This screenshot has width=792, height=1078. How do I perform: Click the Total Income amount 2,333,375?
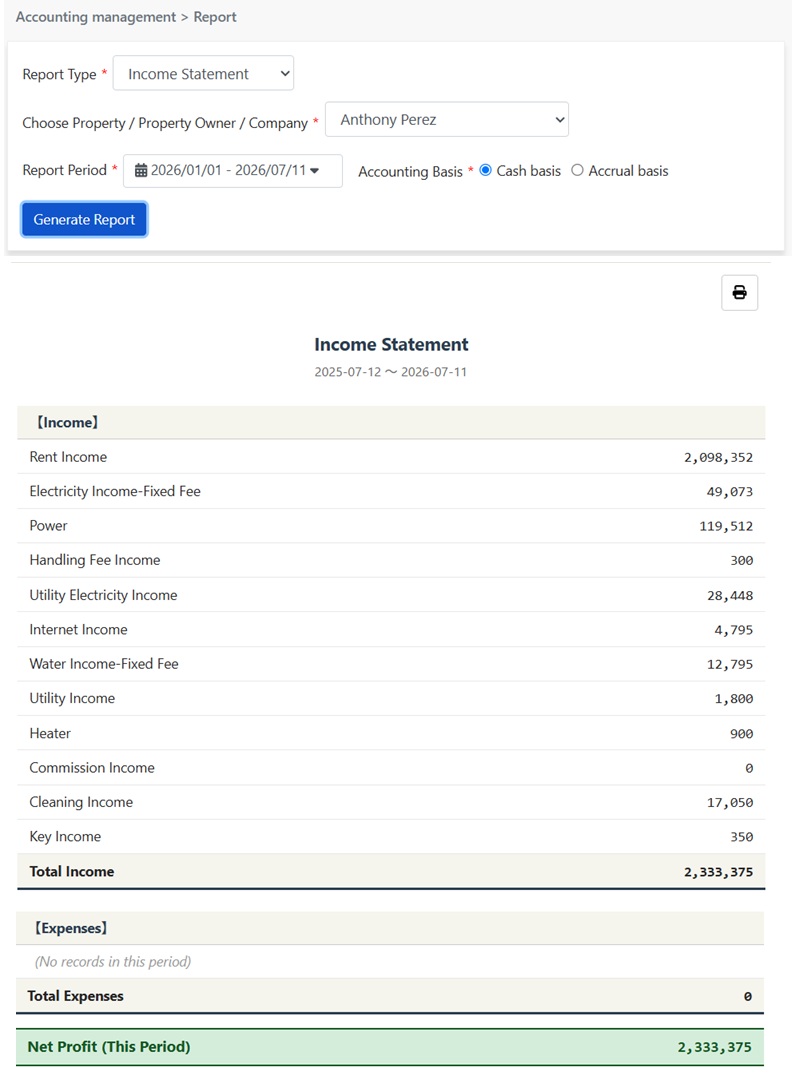(x=718, y=872)
